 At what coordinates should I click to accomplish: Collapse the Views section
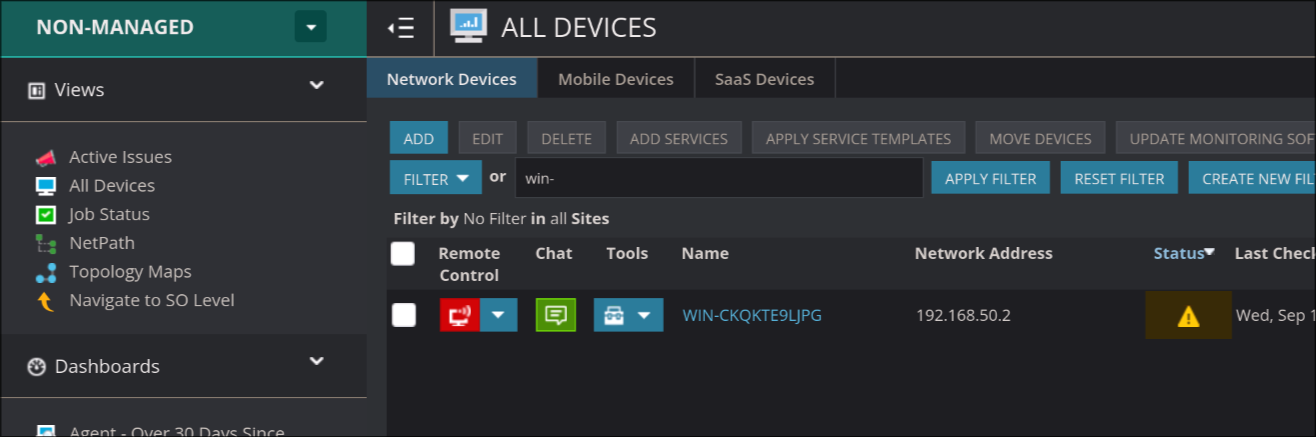click(317, 86)
